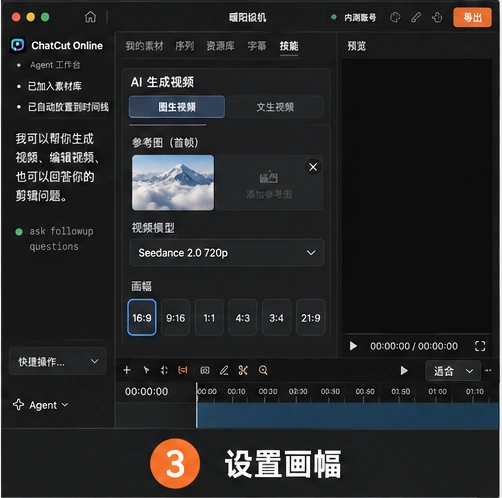
Task: Expand the 快捷操作 dropdown
Action: click(x=58, y=361)
